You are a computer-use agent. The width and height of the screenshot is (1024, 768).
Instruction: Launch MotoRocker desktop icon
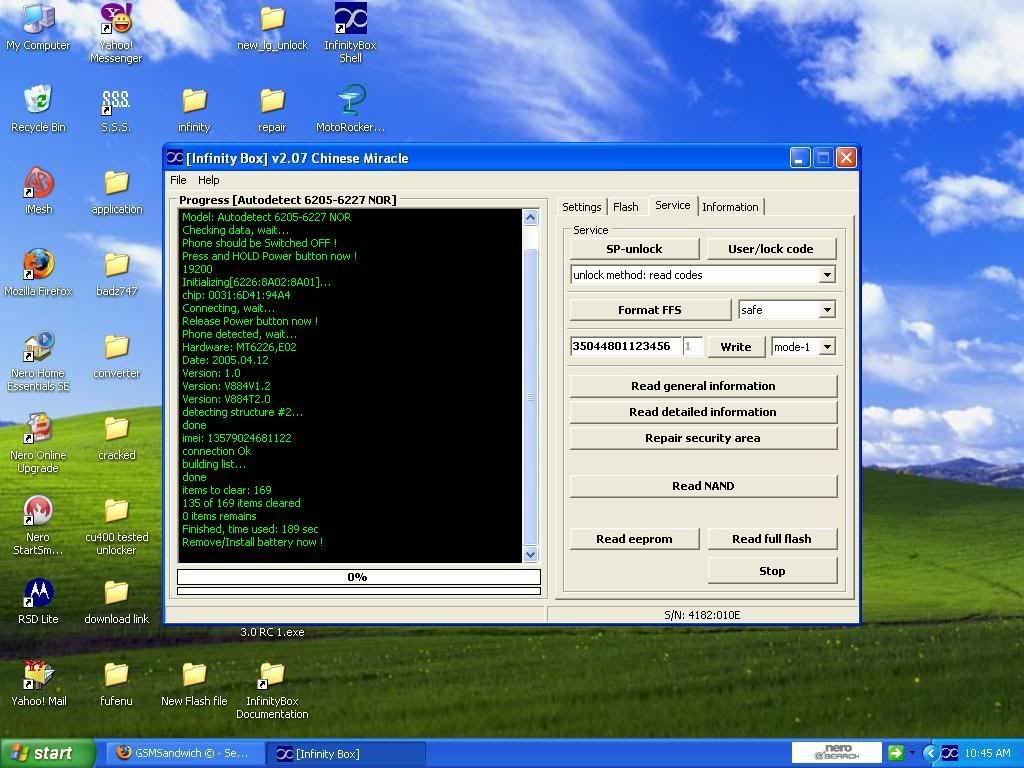350,108
